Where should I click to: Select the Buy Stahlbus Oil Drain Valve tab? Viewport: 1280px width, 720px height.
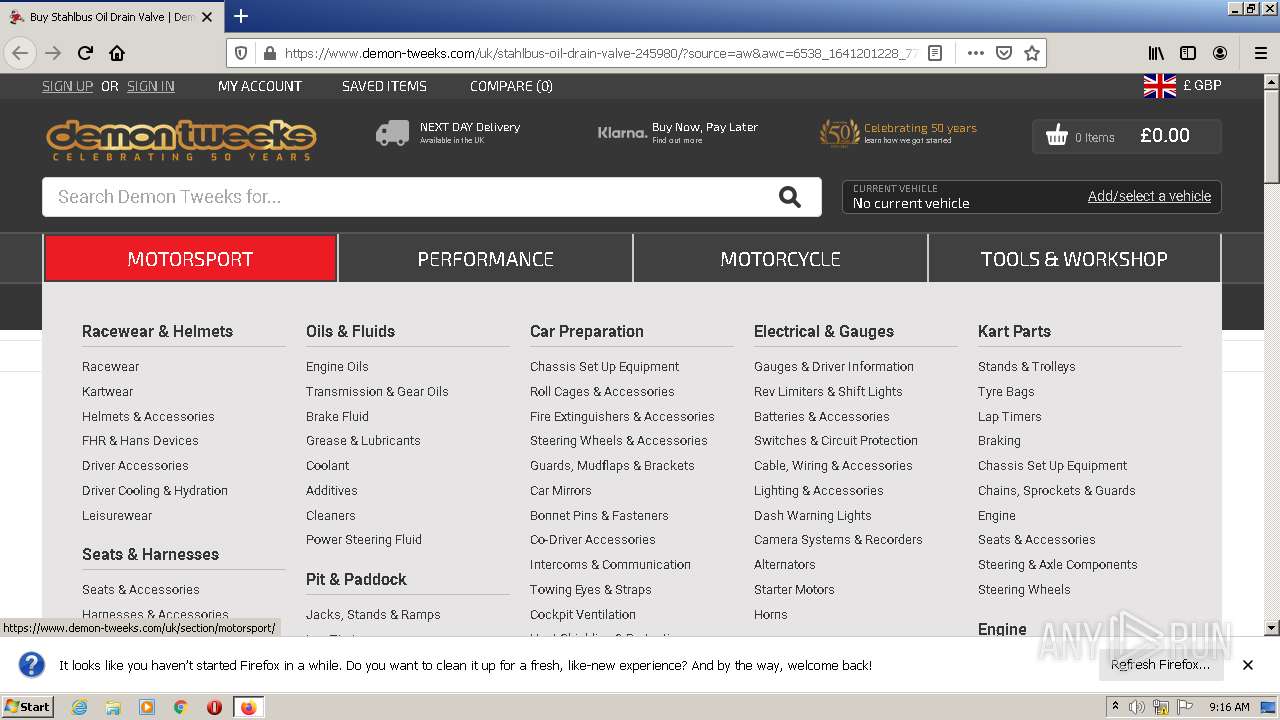coord(110,17)
